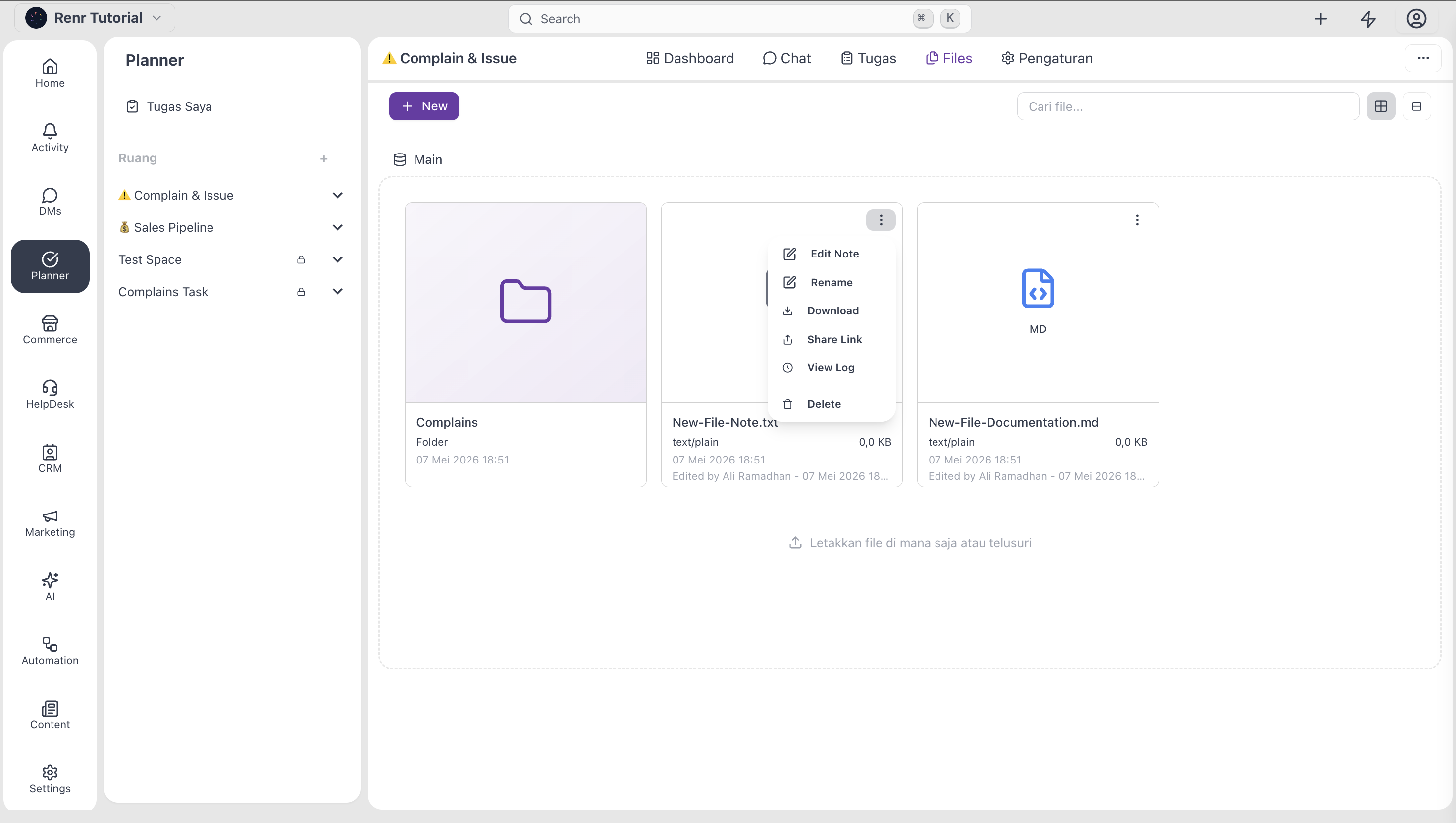1456x823 pixels.
Task: Open the Marketing megaphone icon
Action: 50,516
